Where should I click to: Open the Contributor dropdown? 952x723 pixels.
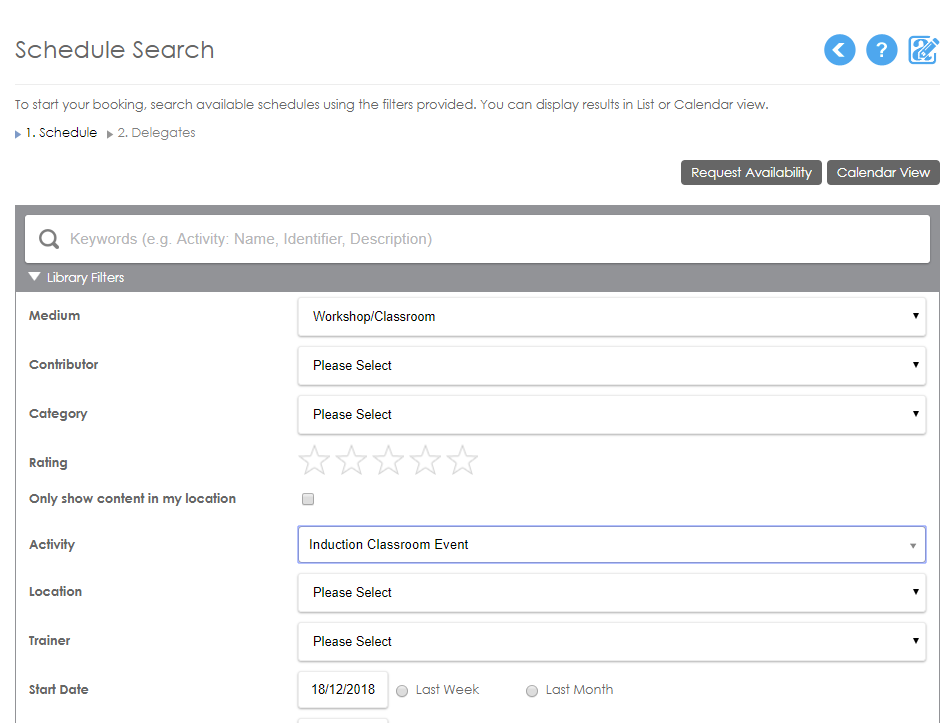611,365
